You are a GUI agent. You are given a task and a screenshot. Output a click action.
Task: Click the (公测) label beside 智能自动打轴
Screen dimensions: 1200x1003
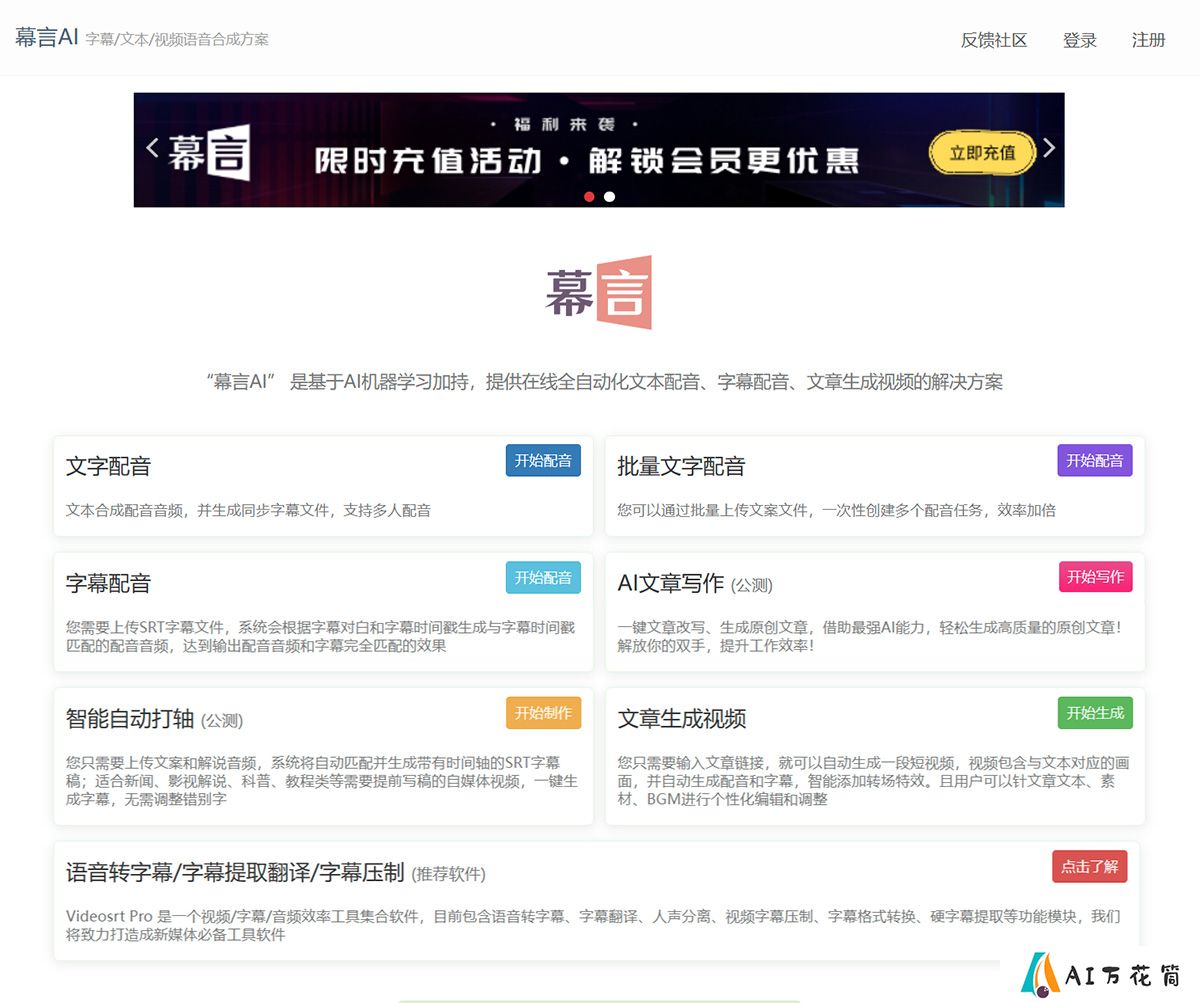222,720
